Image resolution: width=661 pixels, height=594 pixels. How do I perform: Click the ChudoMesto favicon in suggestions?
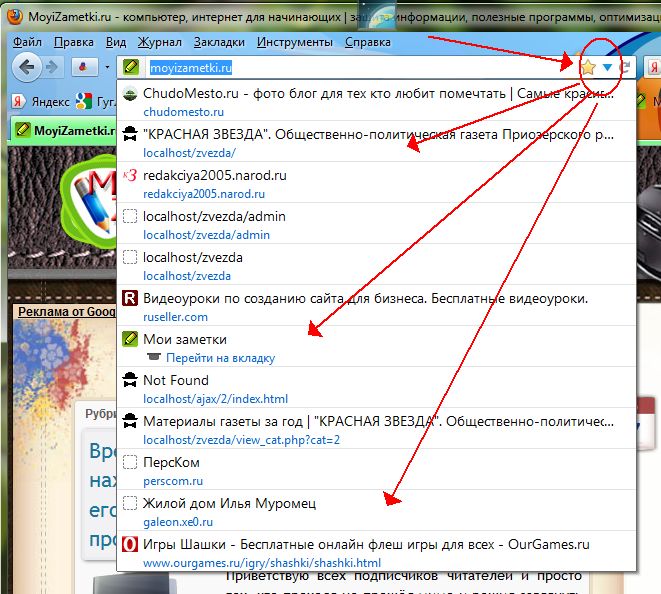130,94
